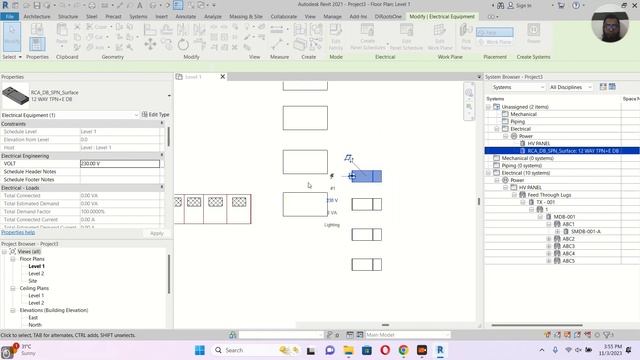Click the Properties help link
This screenshot has width=640, height=360.
pos(18,232)
